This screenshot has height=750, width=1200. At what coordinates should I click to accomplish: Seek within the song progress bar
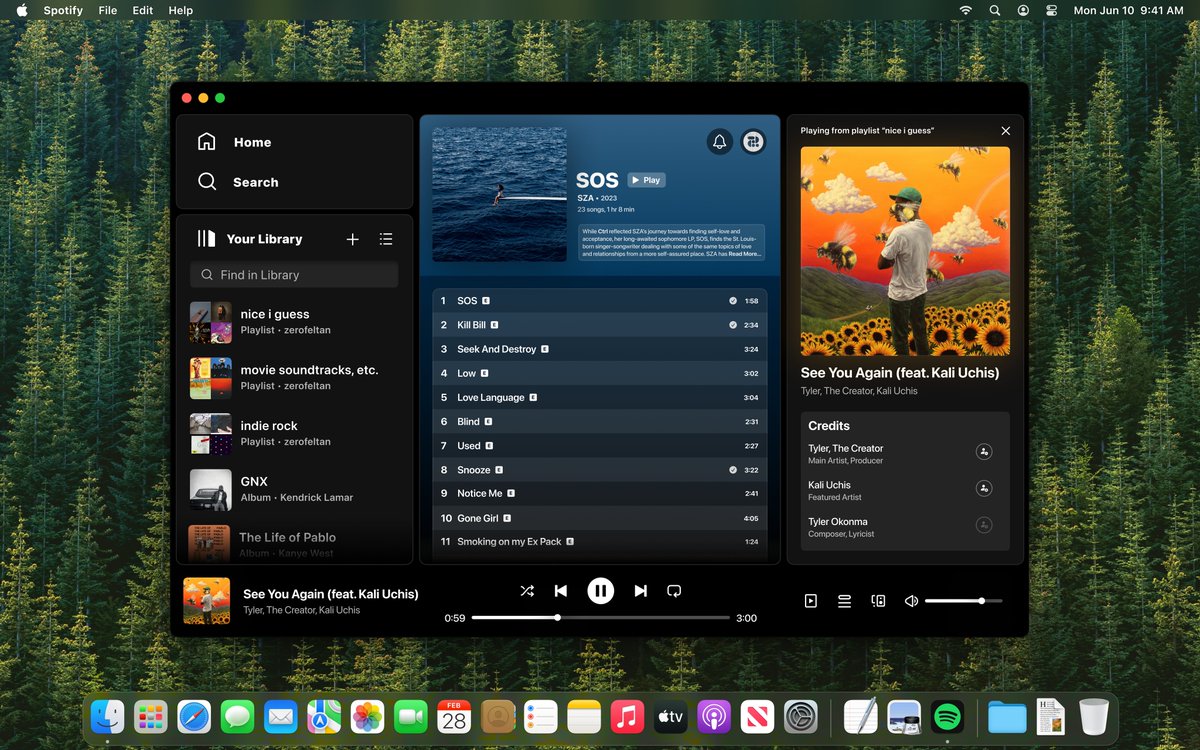[600, 618]
